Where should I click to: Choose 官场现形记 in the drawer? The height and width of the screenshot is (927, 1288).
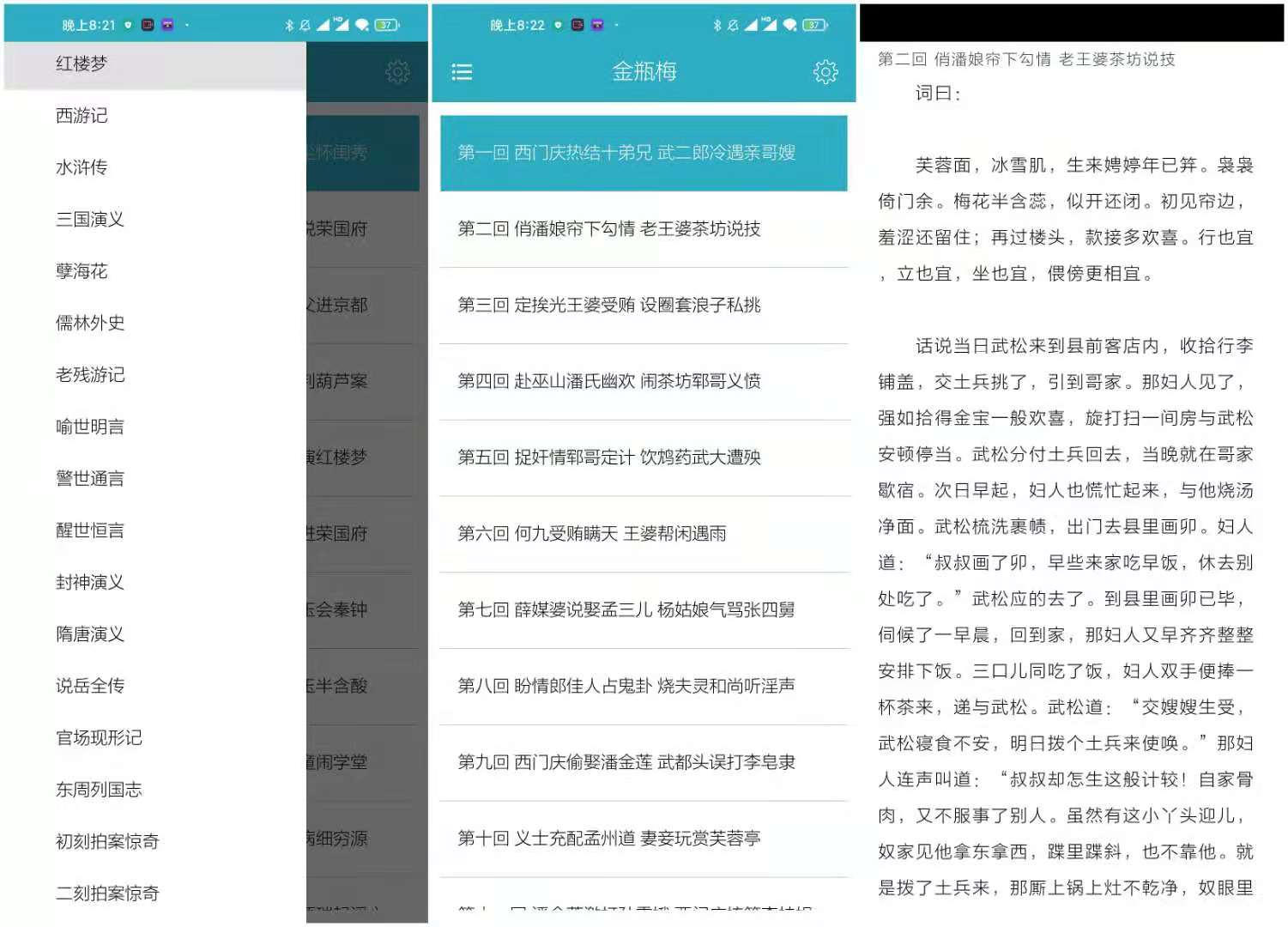tap(97, 738)
